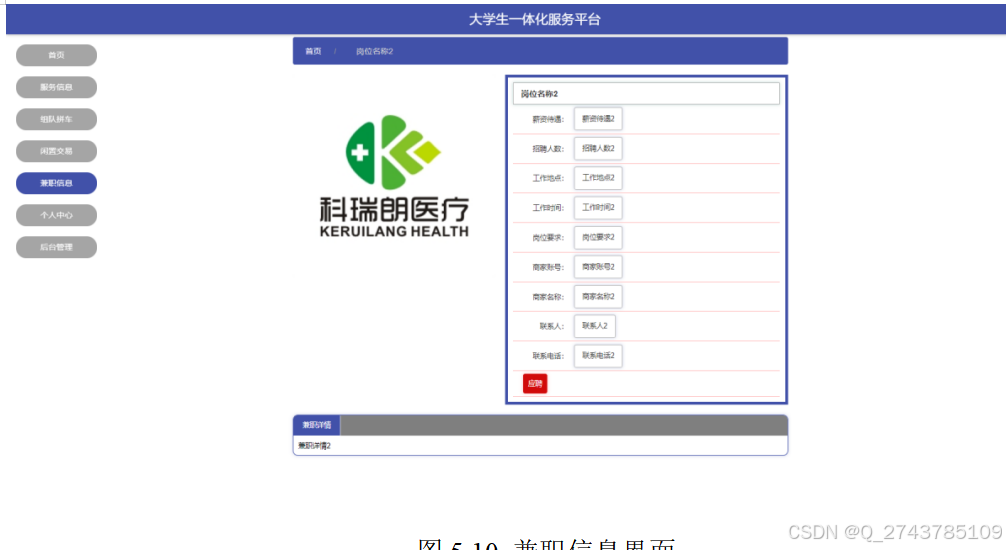Click the 联系电话: label
Viewport: 1006px width, 550px height.
pos(548,356)
